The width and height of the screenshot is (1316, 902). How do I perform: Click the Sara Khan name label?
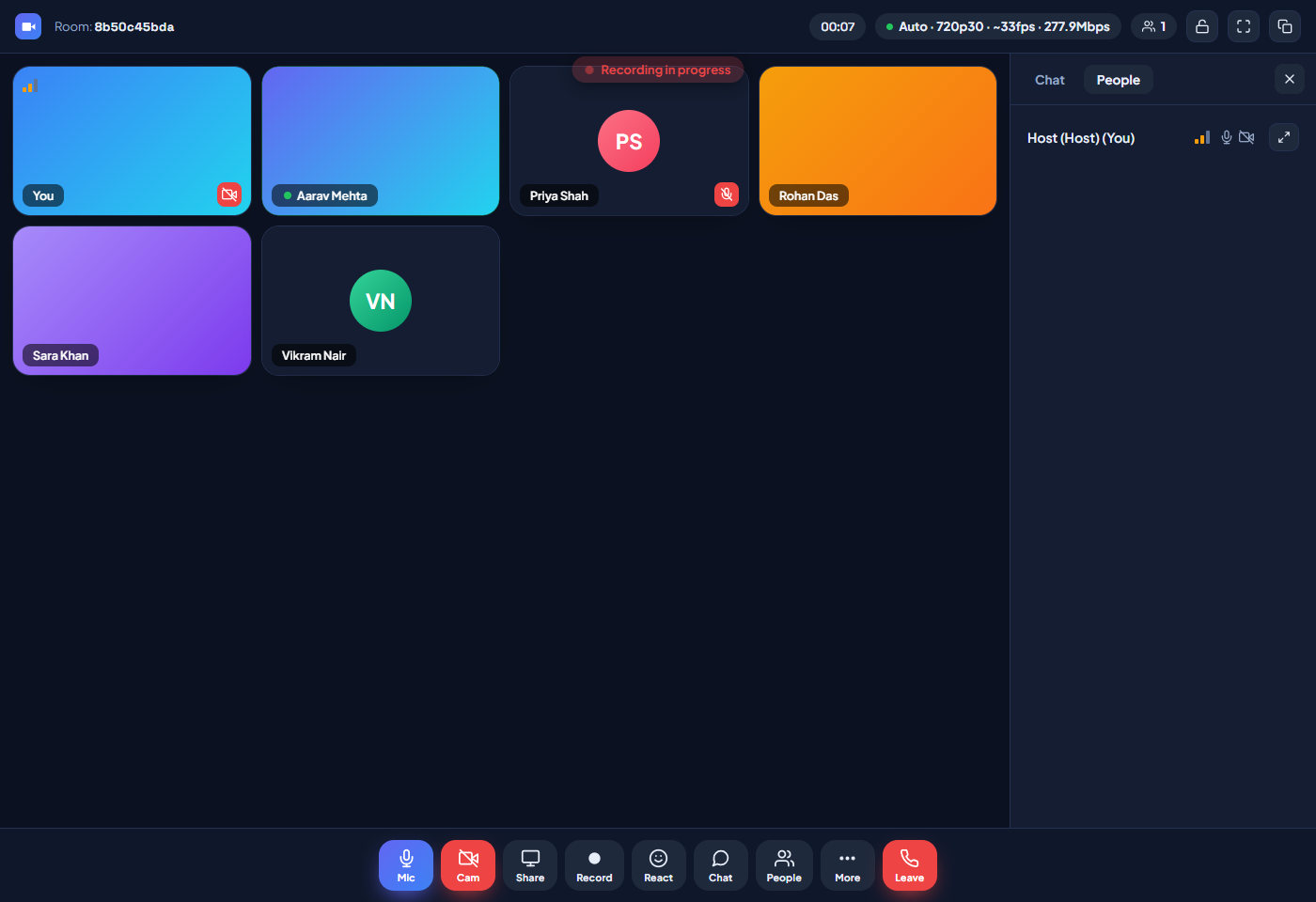point(61,355)
